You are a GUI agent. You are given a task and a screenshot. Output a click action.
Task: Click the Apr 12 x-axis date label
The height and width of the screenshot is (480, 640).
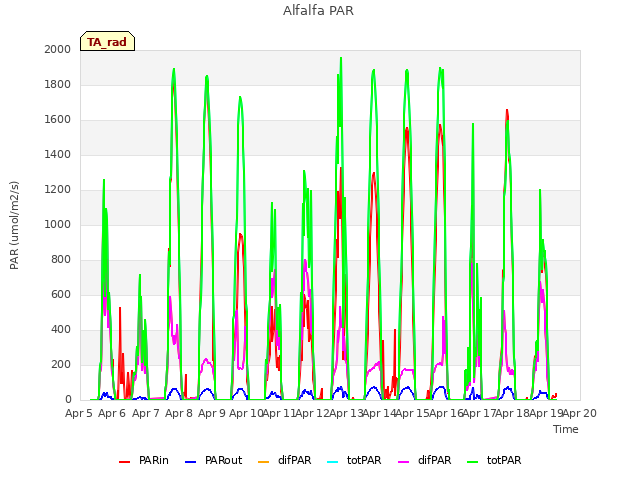(x=313, y=413)
